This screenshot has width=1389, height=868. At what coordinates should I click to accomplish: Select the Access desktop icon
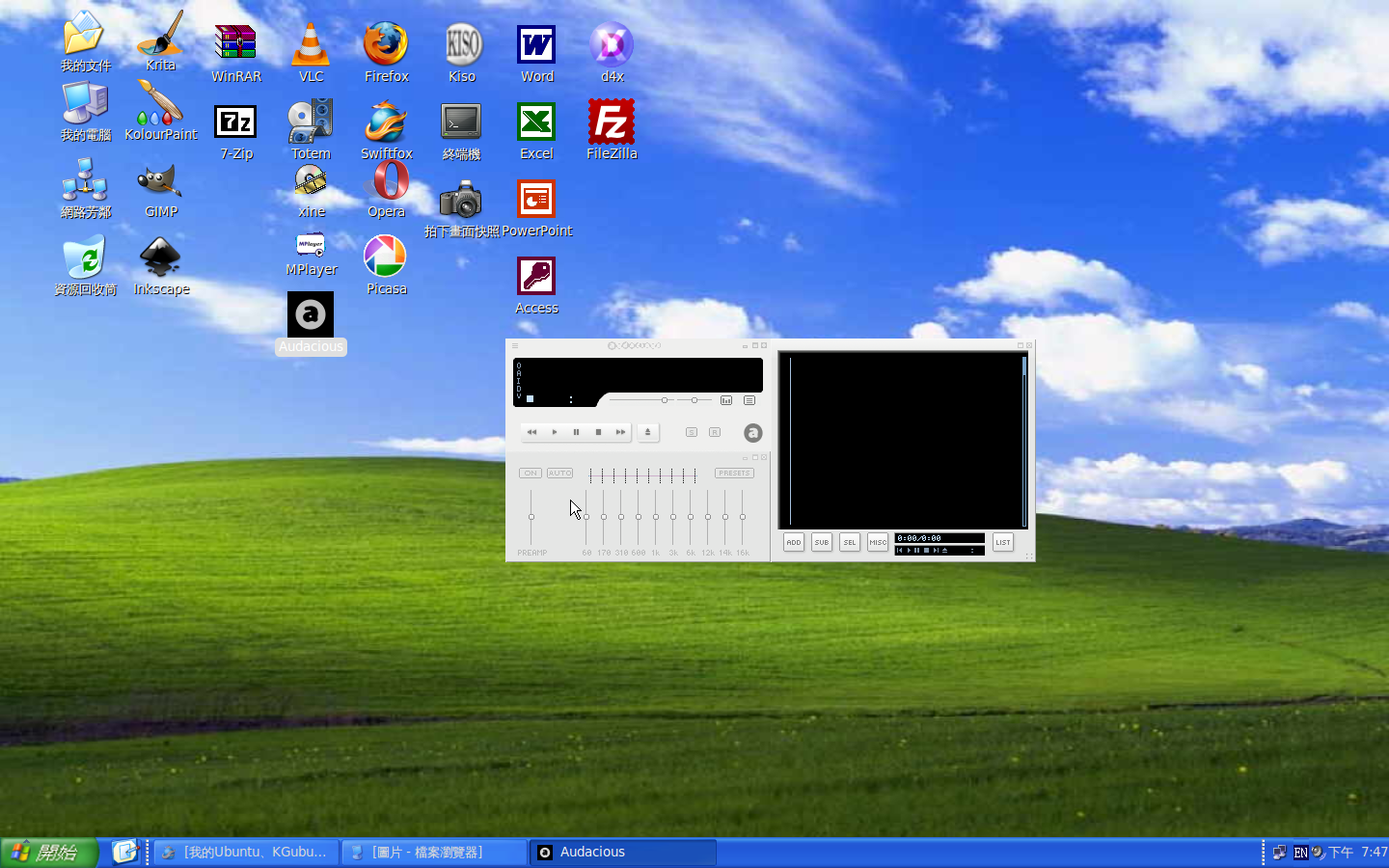[536, 285]
